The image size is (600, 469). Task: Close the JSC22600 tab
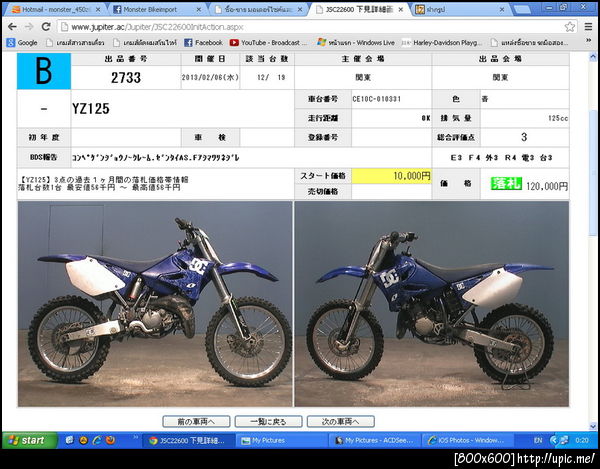coord(401,10)
